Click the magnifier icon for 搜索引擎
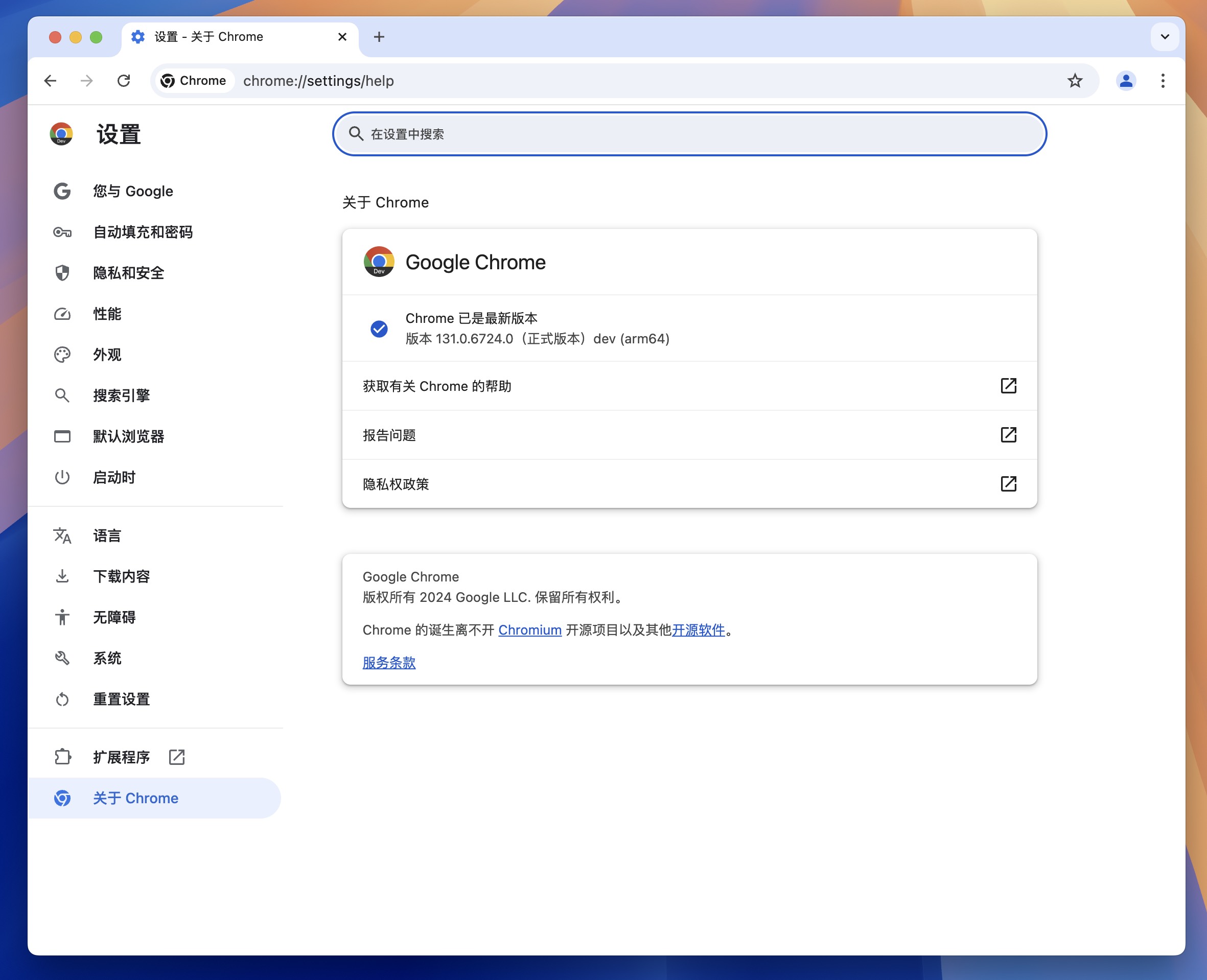 pos(62,395)
